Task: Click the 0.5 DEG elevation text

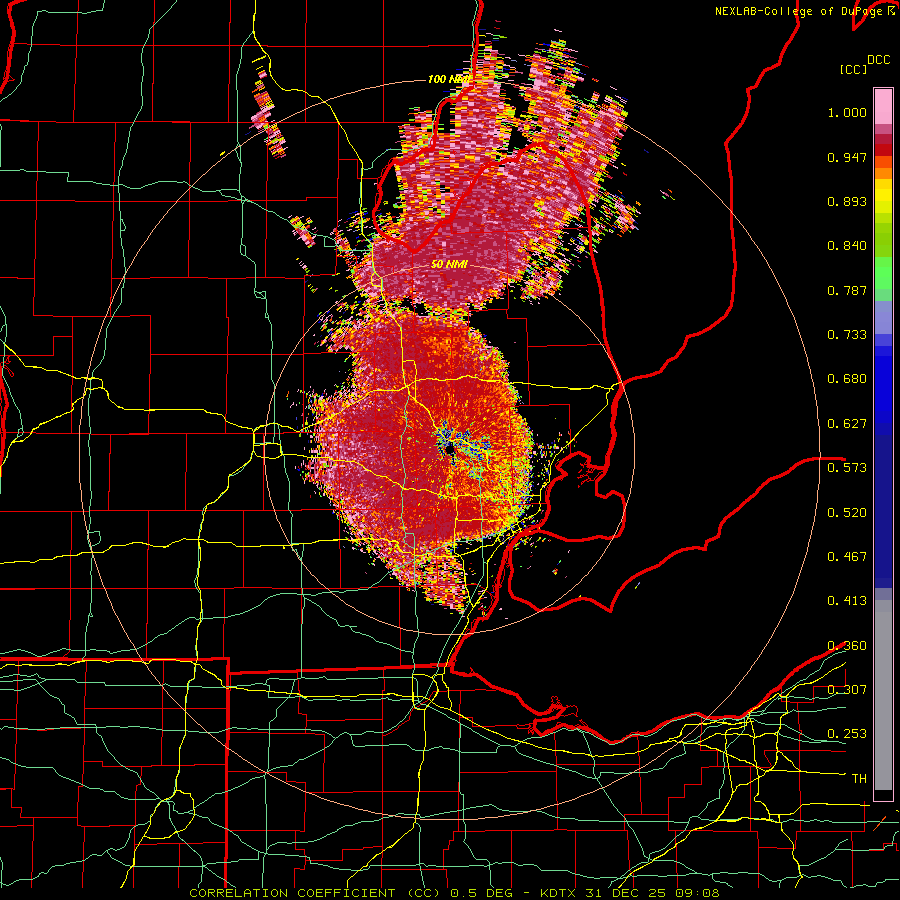Action: (483, 893)
